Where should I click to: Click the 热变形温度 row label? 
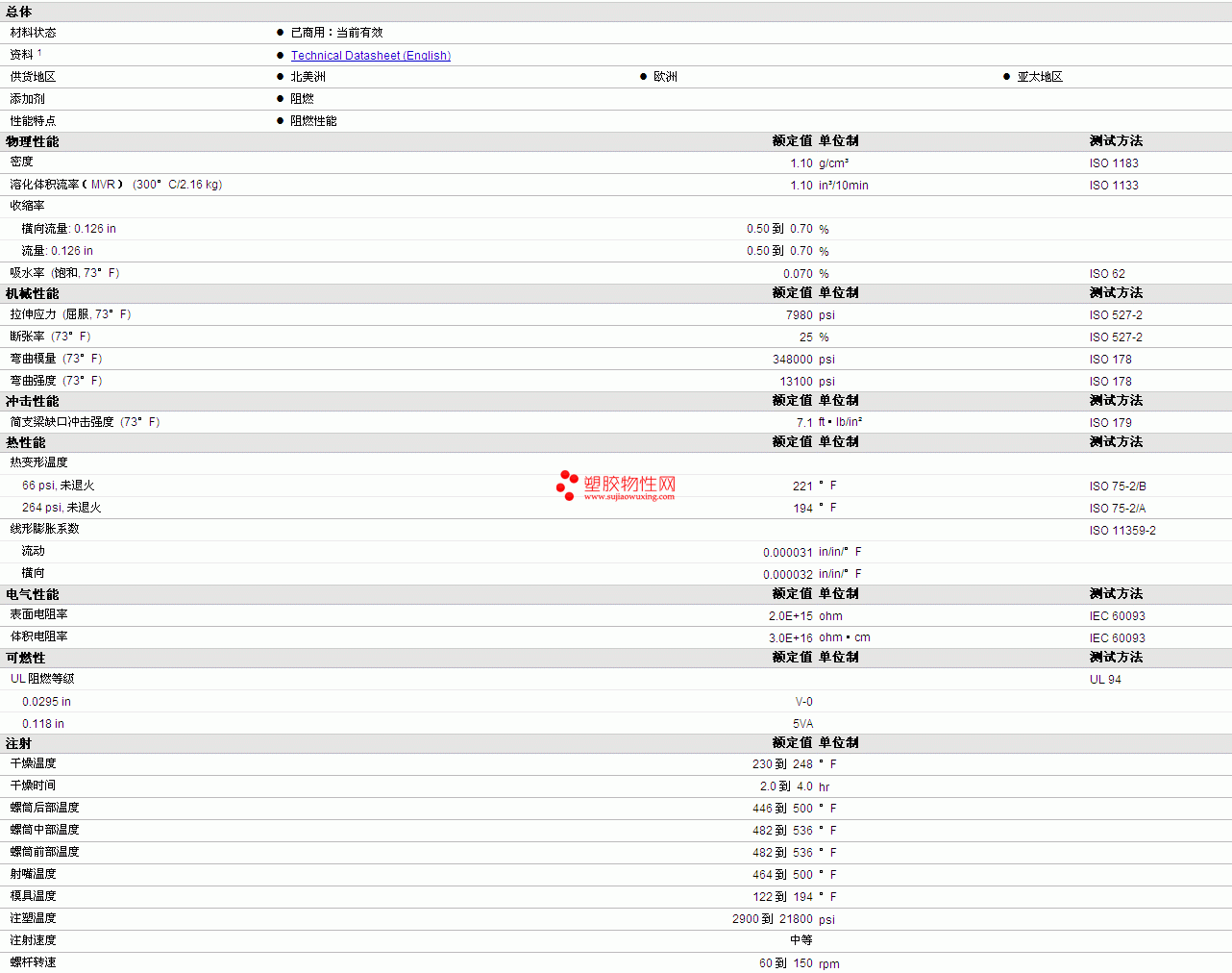(39, 462)
